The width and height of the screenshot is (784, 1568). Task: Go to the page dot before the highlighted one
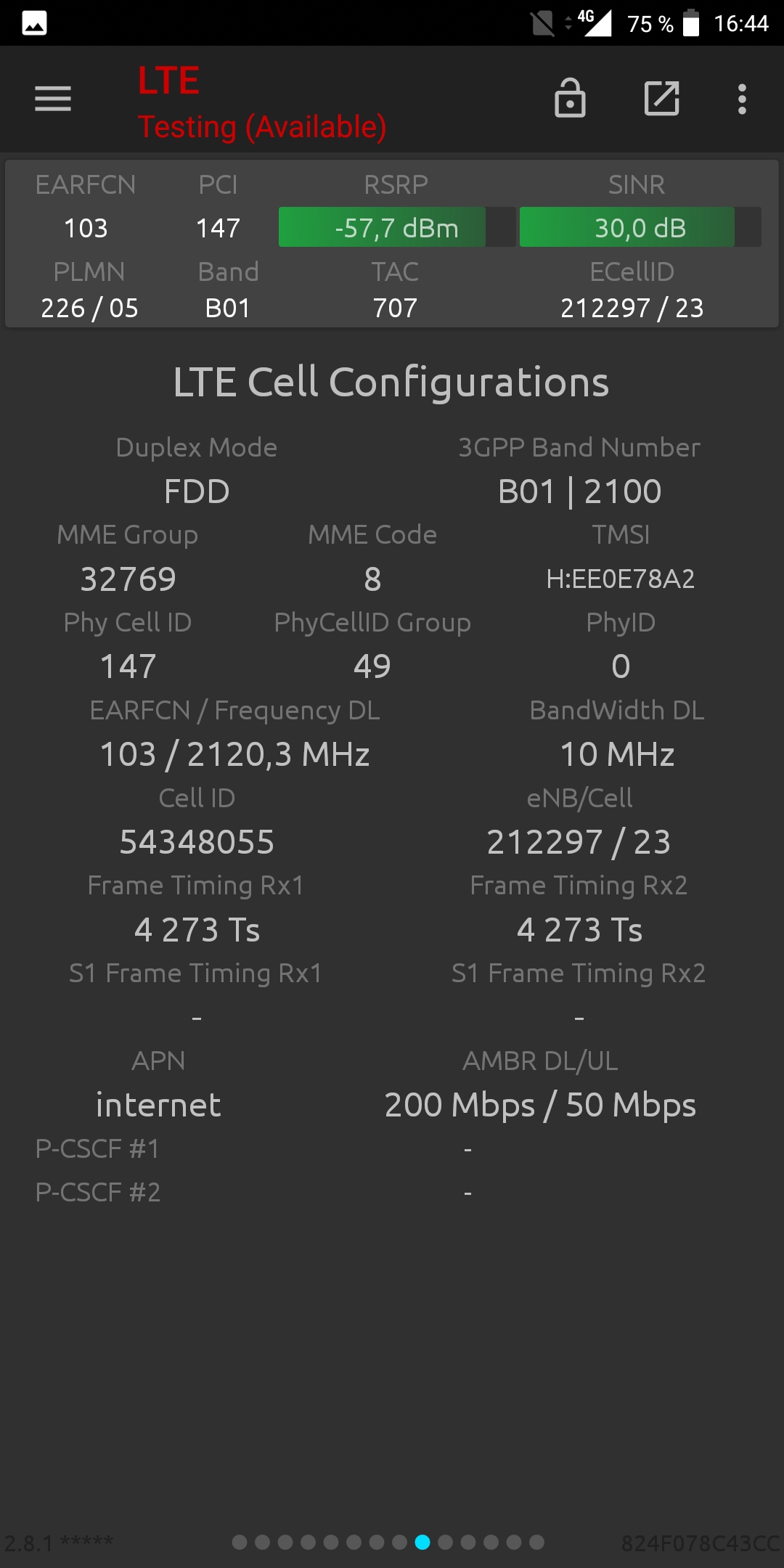pos(399,1542)
